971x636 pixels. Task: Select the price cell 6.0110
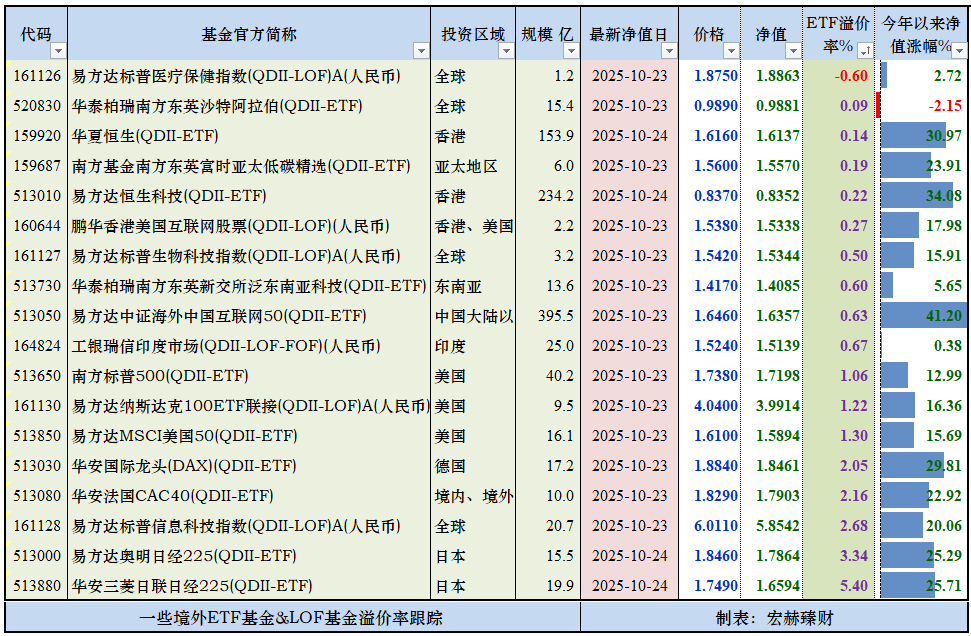point(710,526)
